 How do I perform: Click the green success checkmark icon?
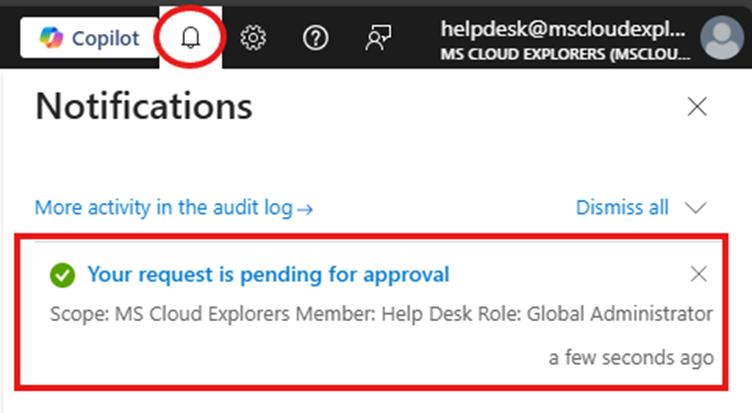pyautogui.click(x=63, y=274)
